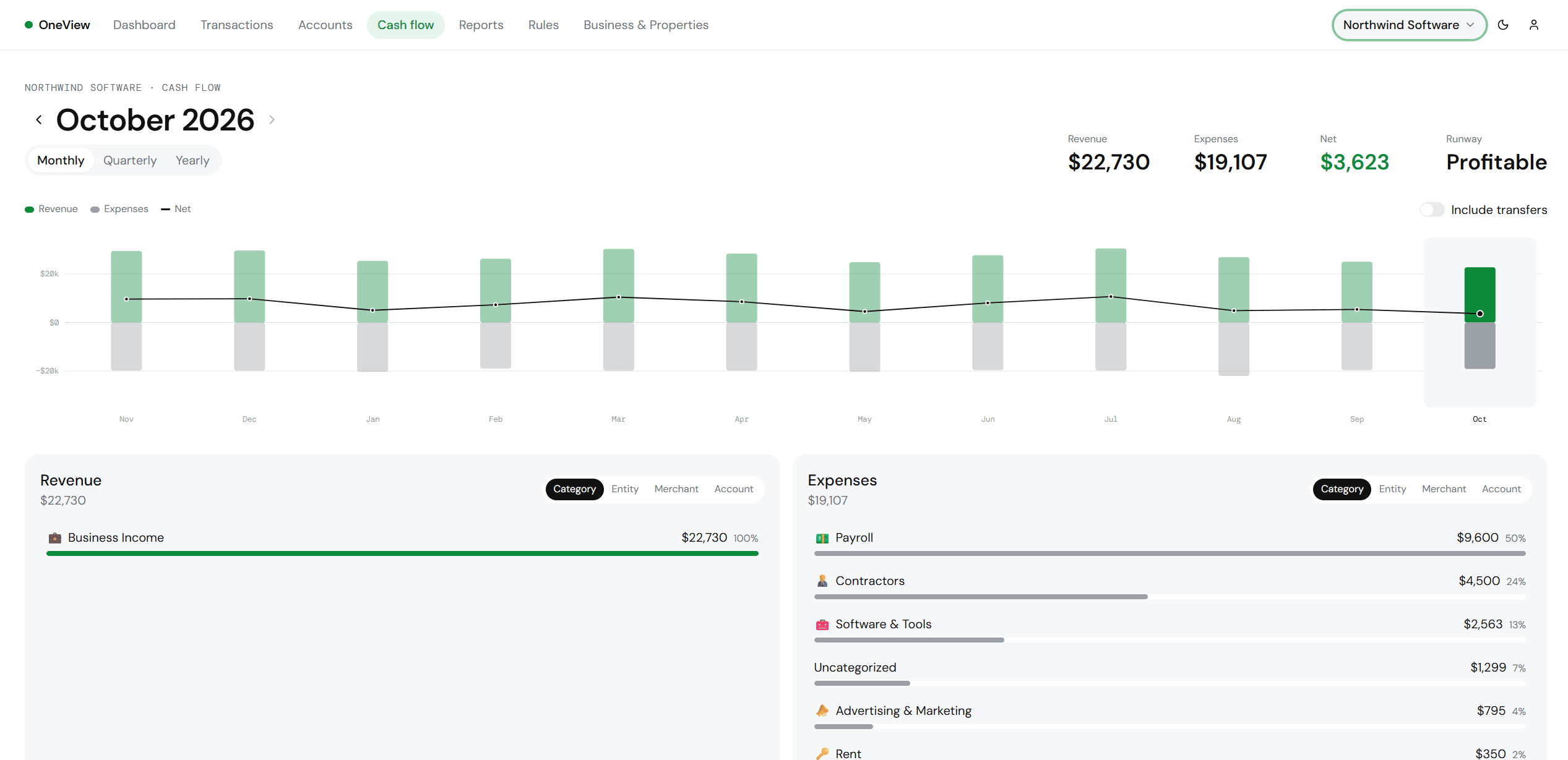Go to the Accounts page
Image resolution: width=1568 pixels, height=760 pixels.
click(x=325, y=25)
